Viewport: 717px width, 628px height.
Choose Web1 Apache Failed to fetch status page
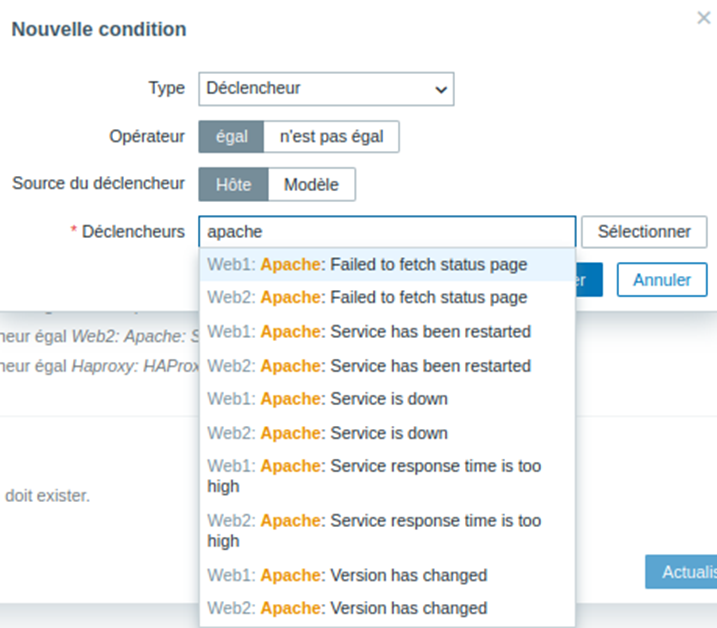click(x=367, y=265)
